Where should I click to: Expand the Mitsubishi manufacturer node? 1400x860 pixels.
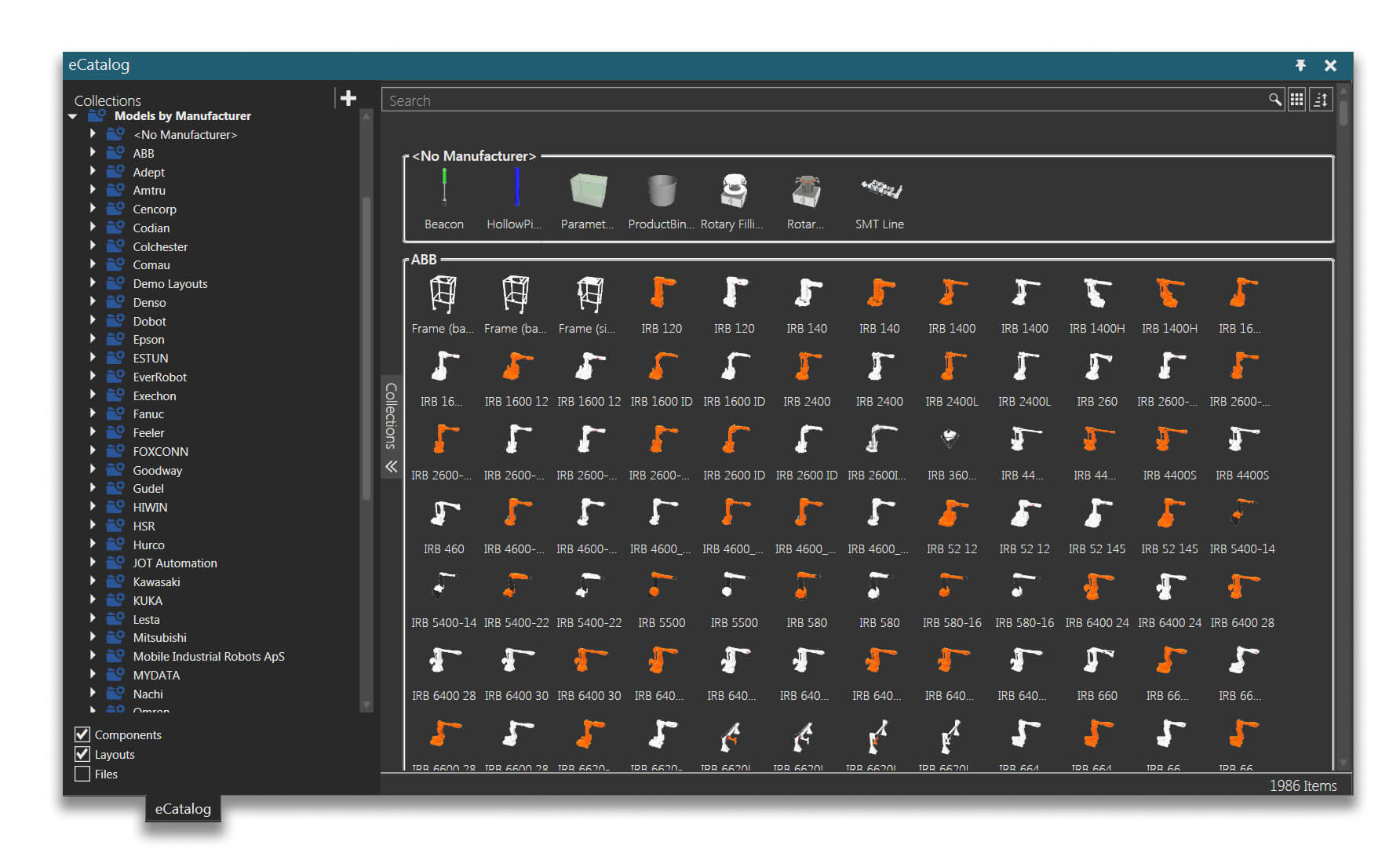(93, 636)
